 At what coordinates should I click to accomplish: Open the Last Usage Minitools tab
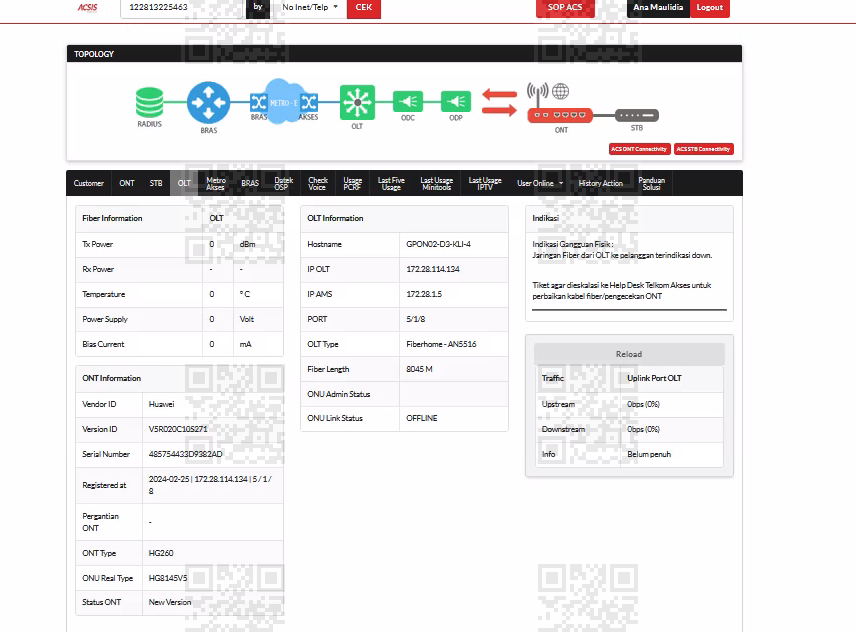pyautogui.click(x=436, y=183)
